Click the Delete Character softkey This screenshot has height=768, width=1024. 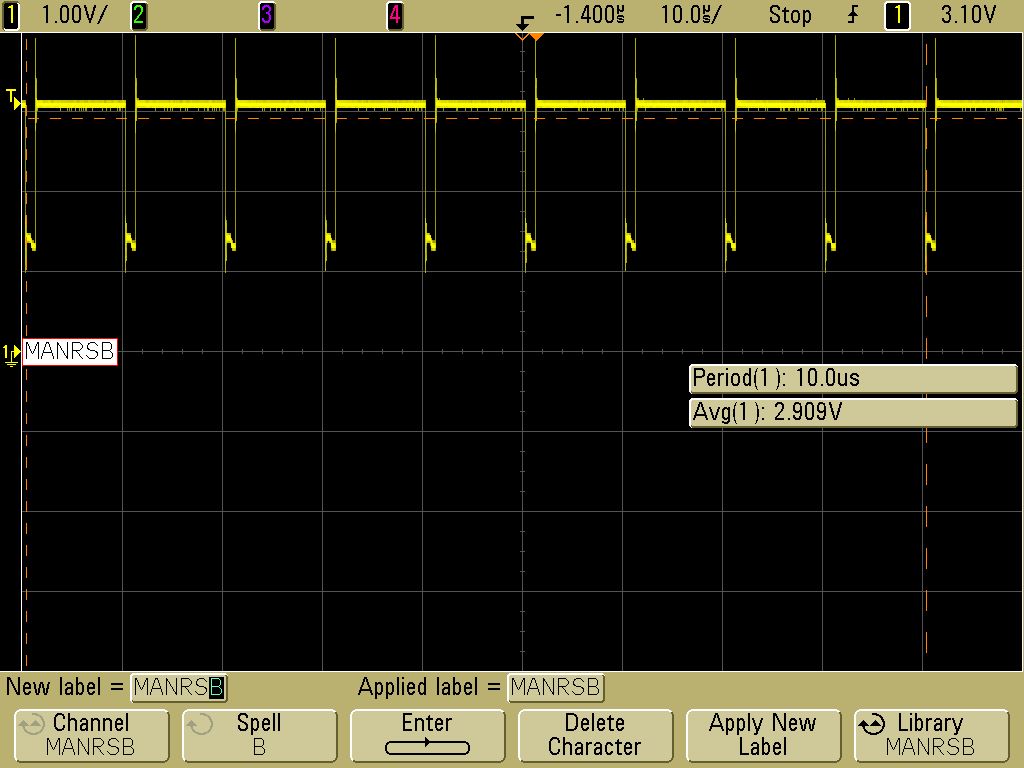click(595, 735)
